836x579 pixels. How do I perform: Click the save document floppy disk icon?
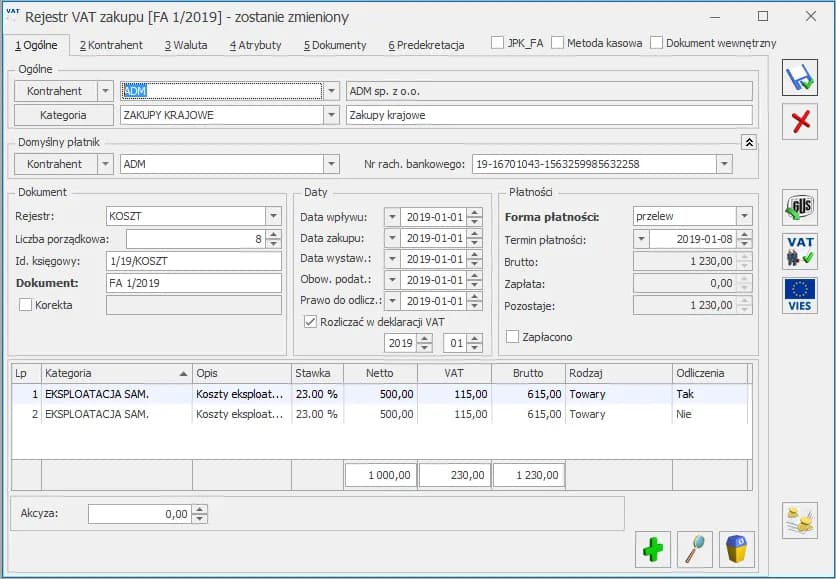click(x=799, y=78)
